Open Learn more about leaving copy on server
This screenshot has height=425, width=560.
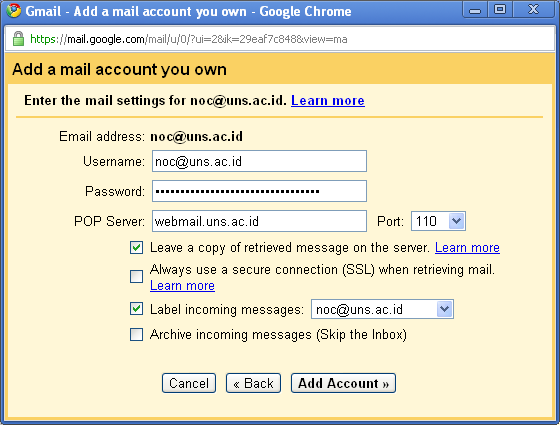click(467, 248)
